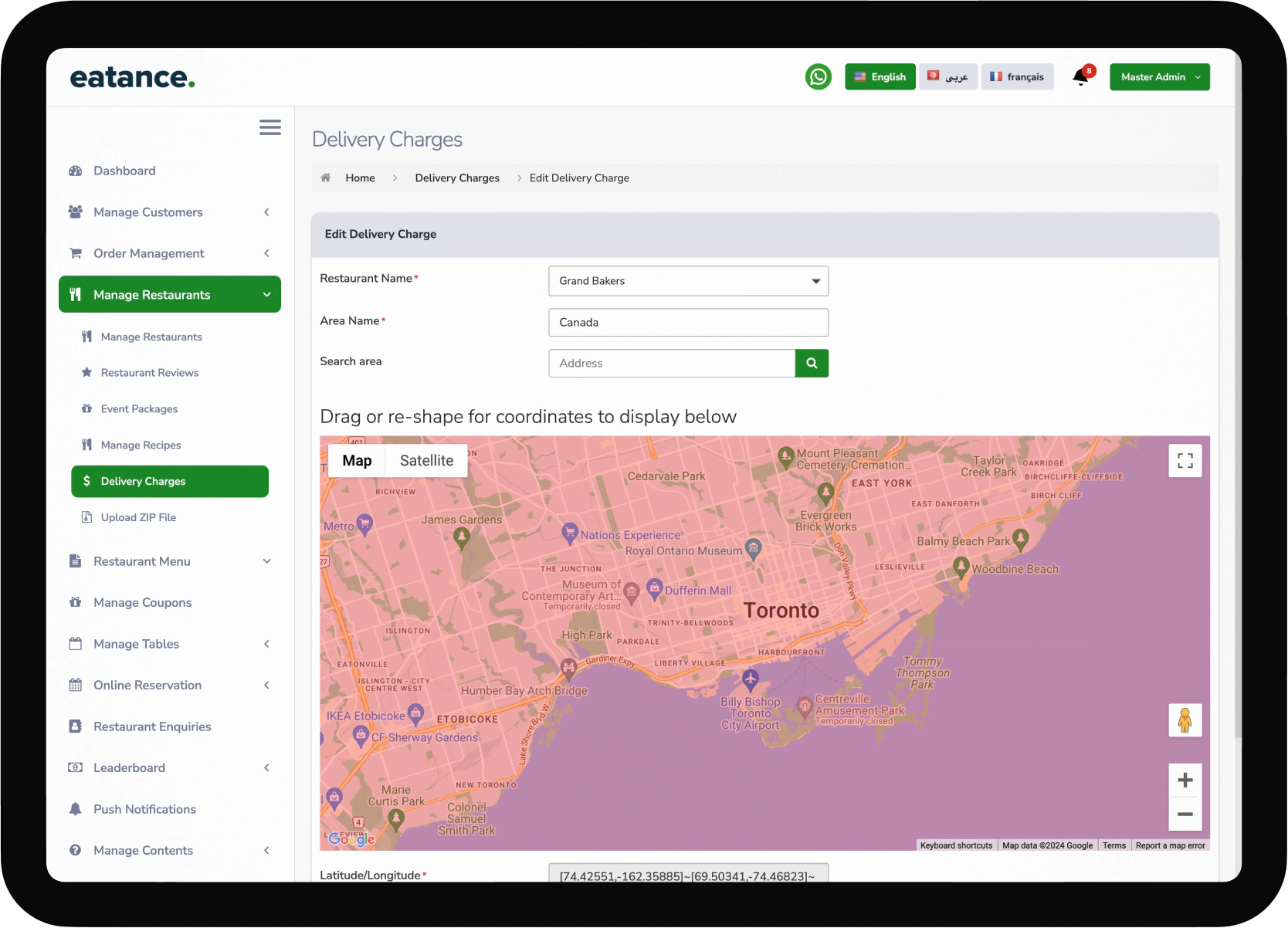Zoom in using the map plus control
Screen dimensions: 1288x928
1185,780
